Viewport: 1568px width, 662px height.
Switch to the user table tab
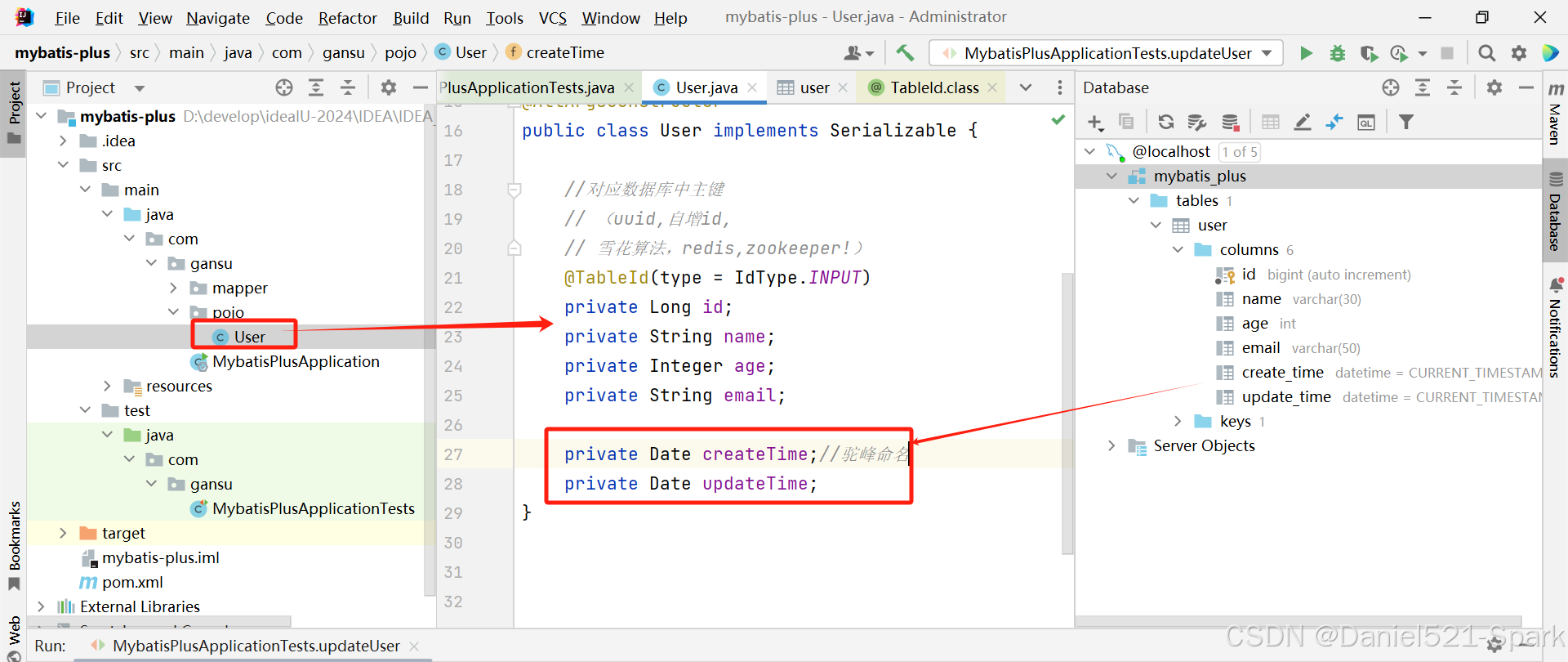coord(814,87)
